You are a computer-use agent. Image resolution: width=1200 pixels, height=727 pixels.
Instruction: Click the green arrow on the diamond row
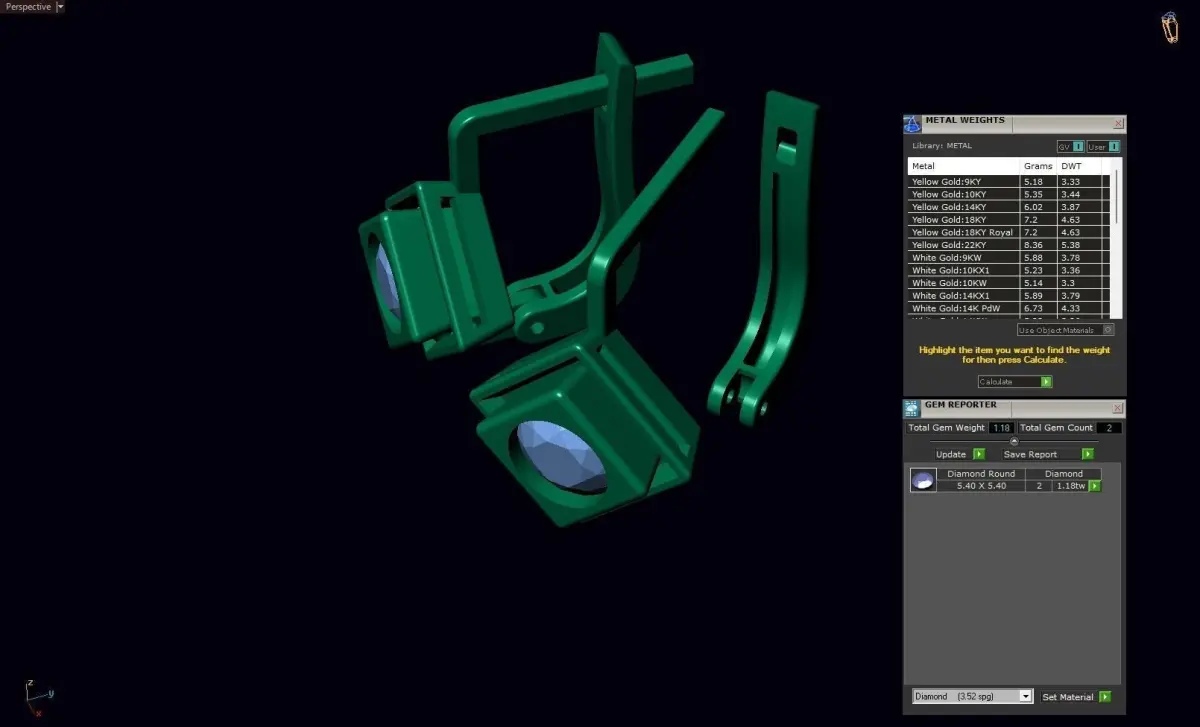1095,486
